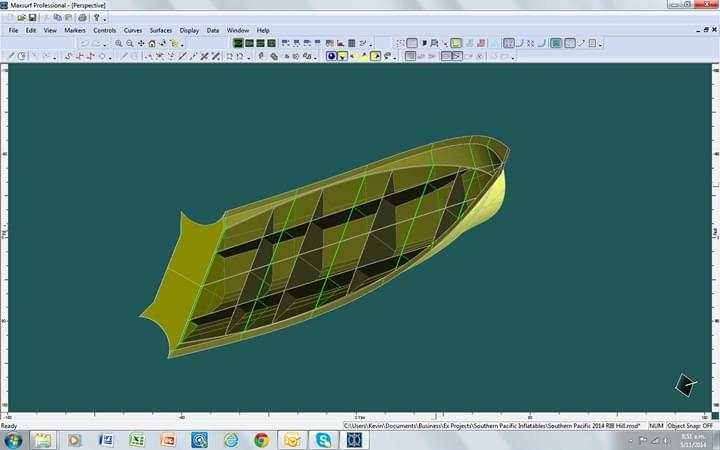Viewport: 720px width, 450px height.
Task: Click the crossed-lines delete tool icon
Action: tap(204, 56)
